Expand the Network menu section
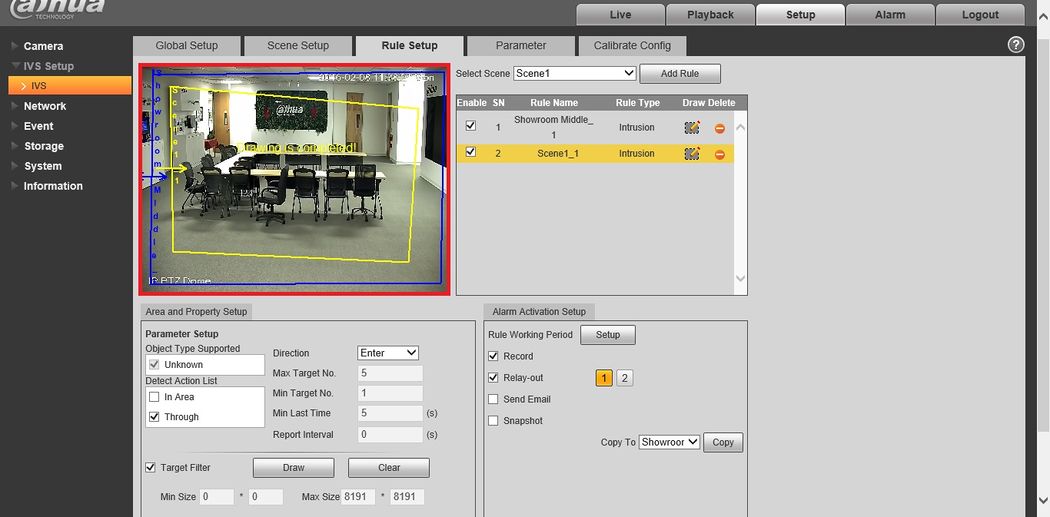 click(x=45, y=106)
